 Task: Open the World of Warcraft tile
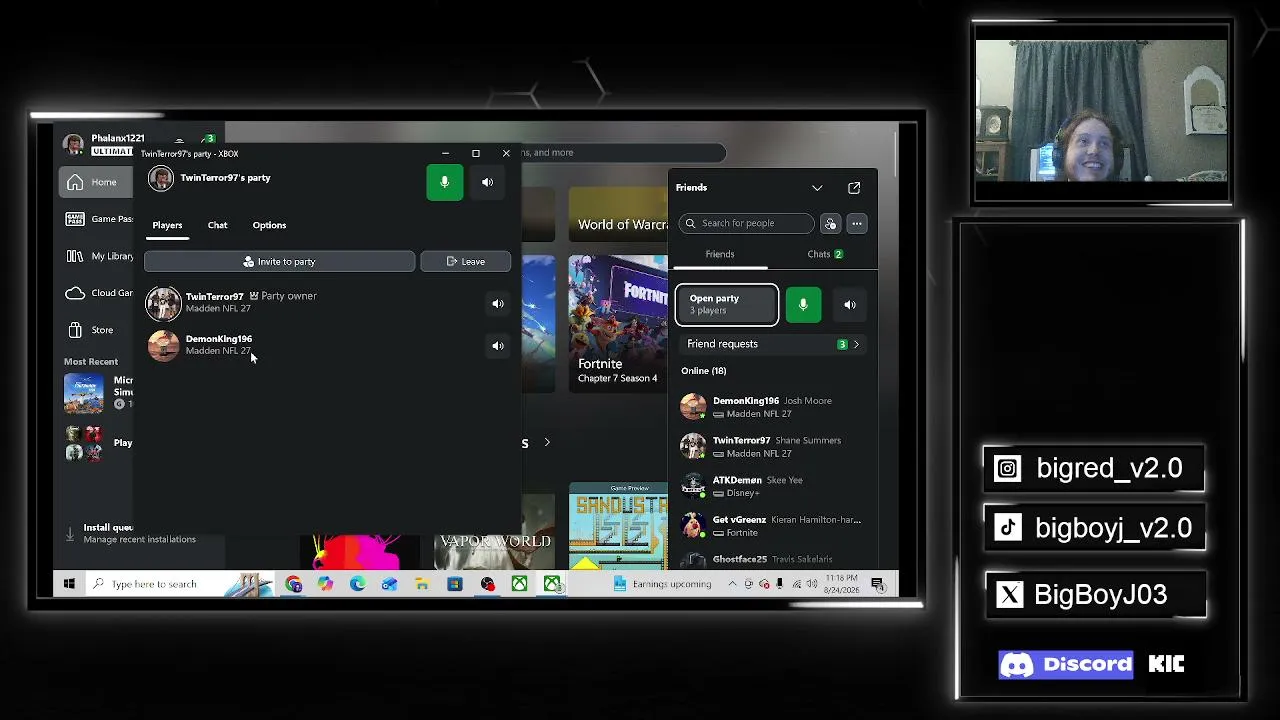coord(617,214)
